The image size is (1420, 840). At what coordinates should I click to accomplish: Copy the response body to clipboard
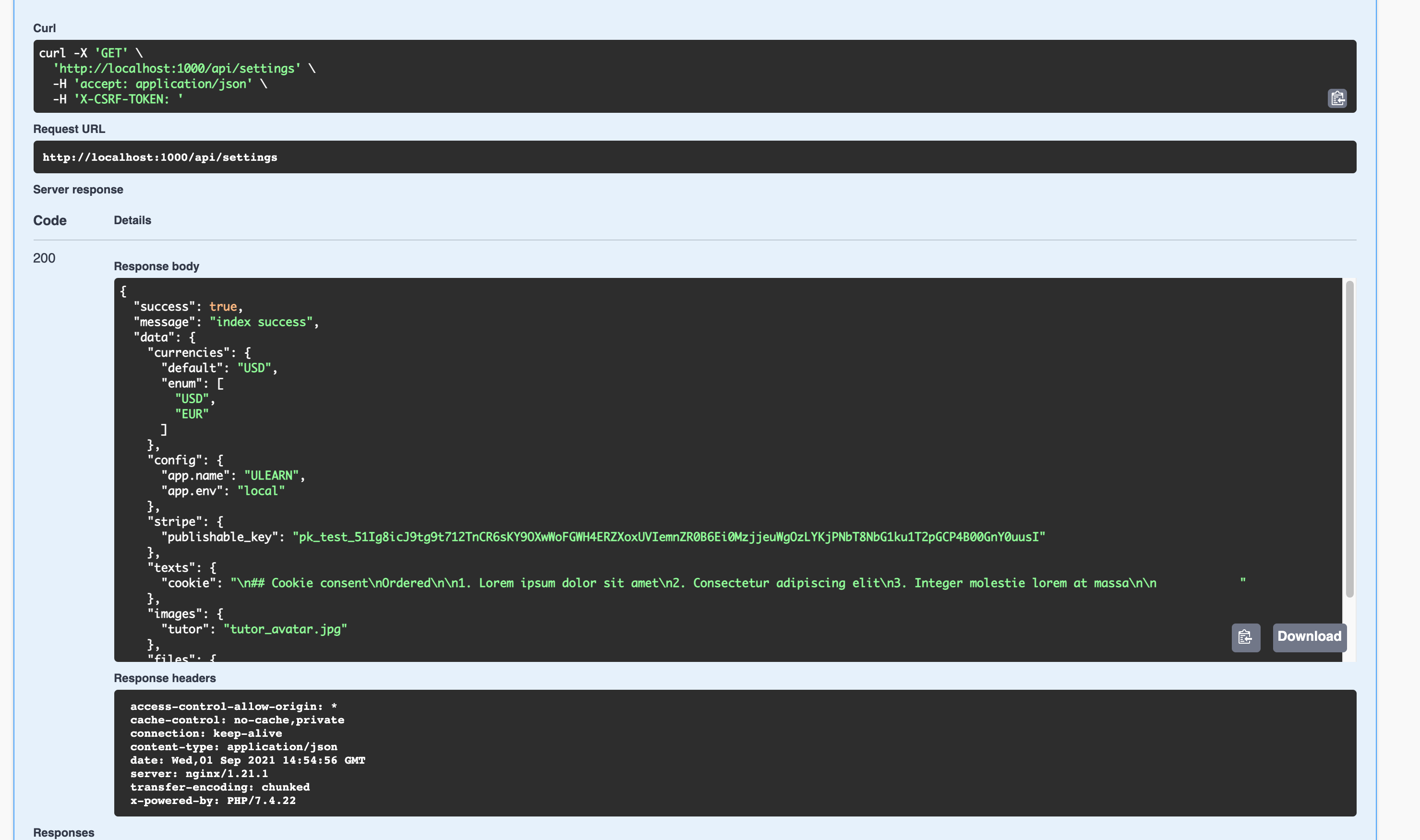[1246, 637]
